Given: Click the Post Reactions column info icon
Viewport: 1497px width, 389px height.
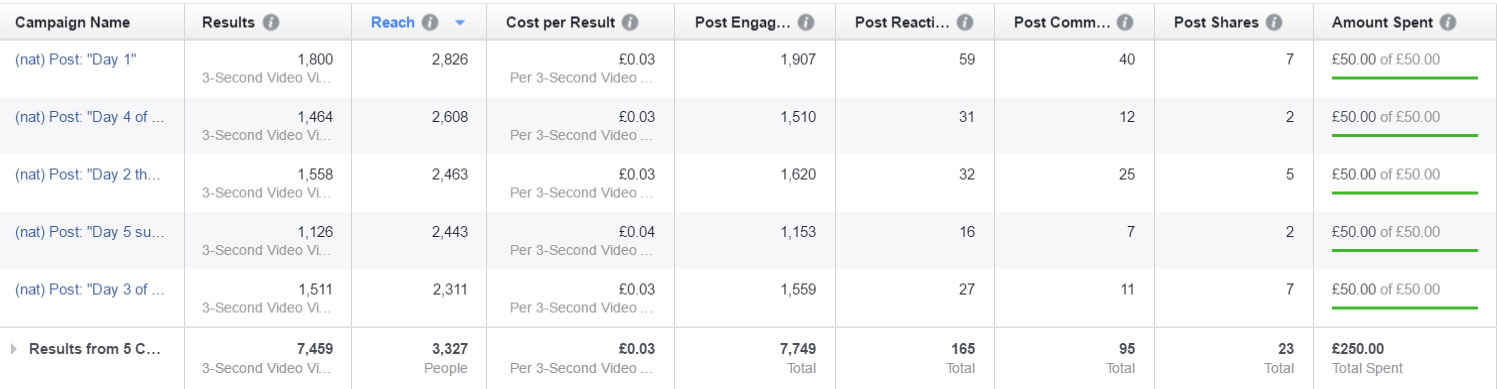Looking at the screenshot, I should click(965, 22).
